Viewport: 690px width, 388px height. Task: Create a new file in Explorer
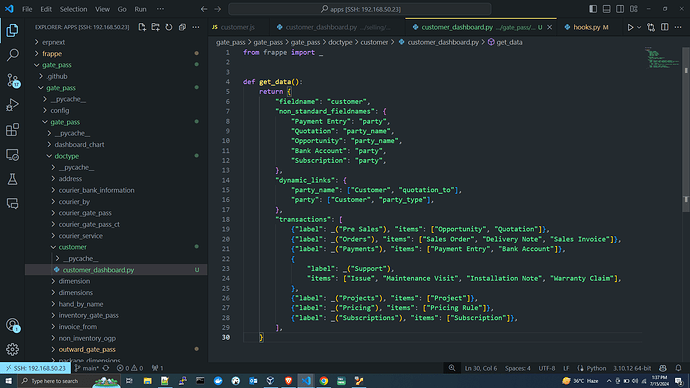(142, 27)
